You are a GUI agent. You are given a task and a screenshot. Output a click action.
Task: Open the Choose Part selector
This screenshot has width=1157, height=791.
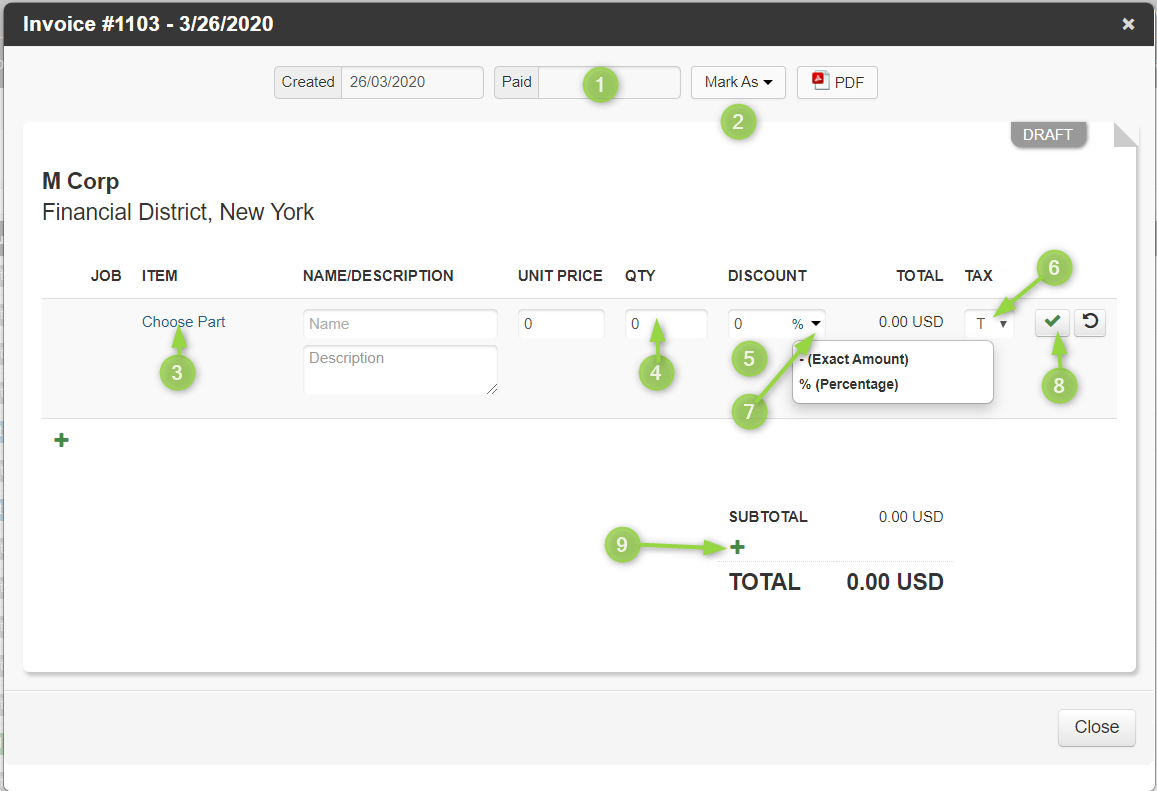pos(183,321)
